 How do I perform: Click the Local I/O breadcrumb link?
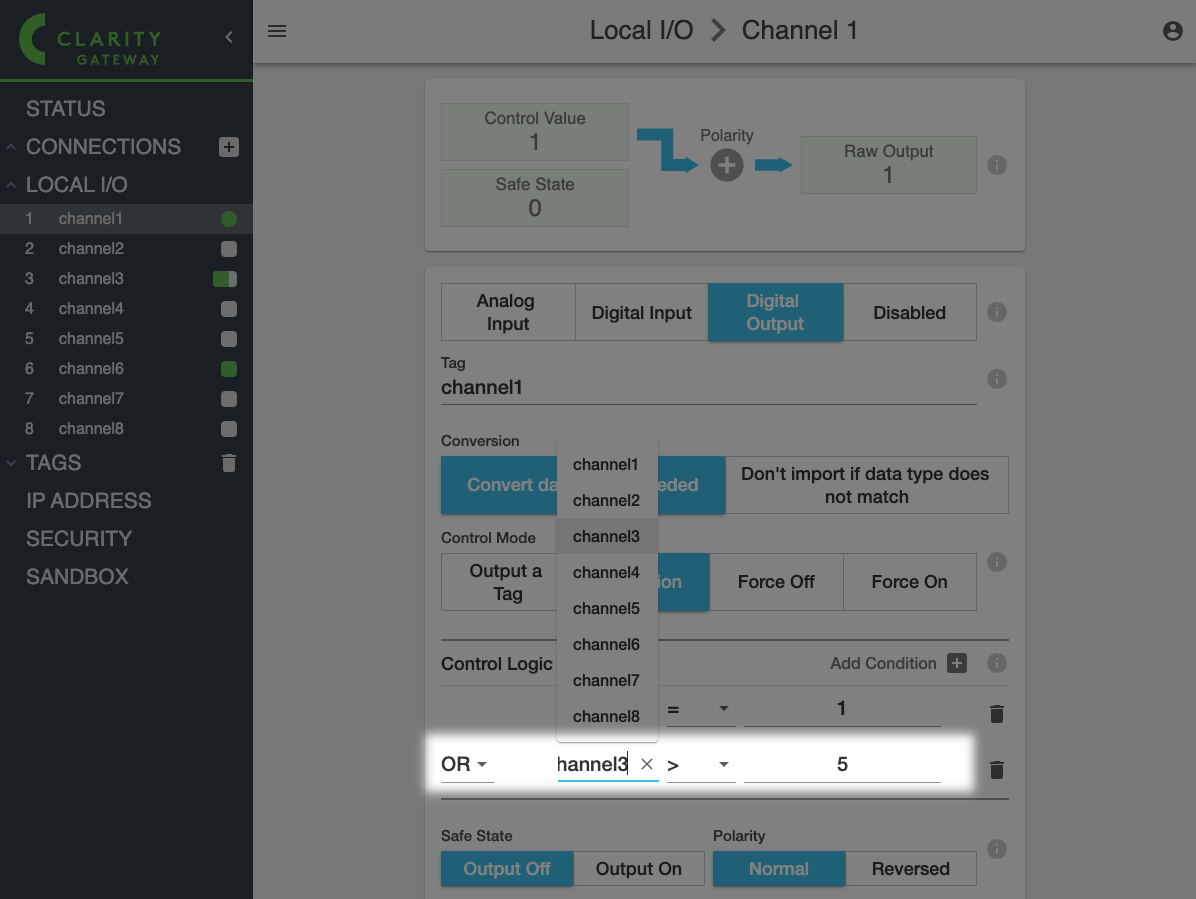pyautogui.click(x=641, y=31)
